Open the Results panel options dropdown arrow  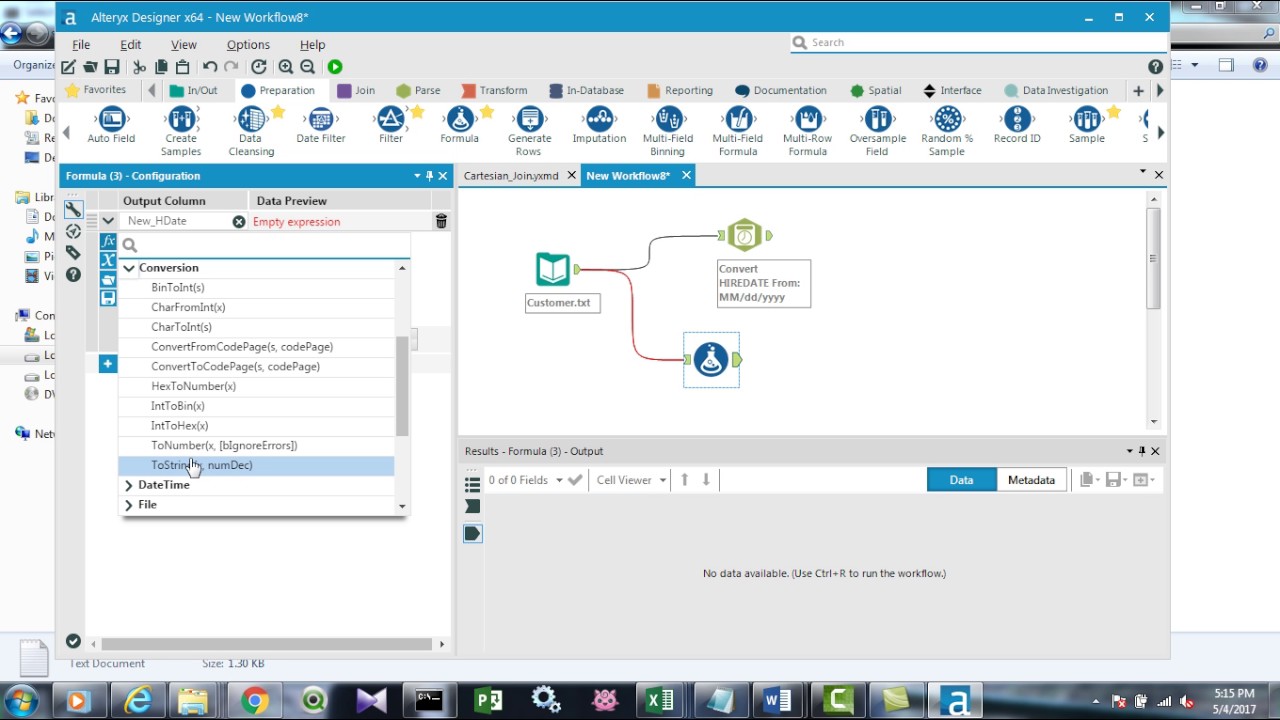(x=1130, y=451)
